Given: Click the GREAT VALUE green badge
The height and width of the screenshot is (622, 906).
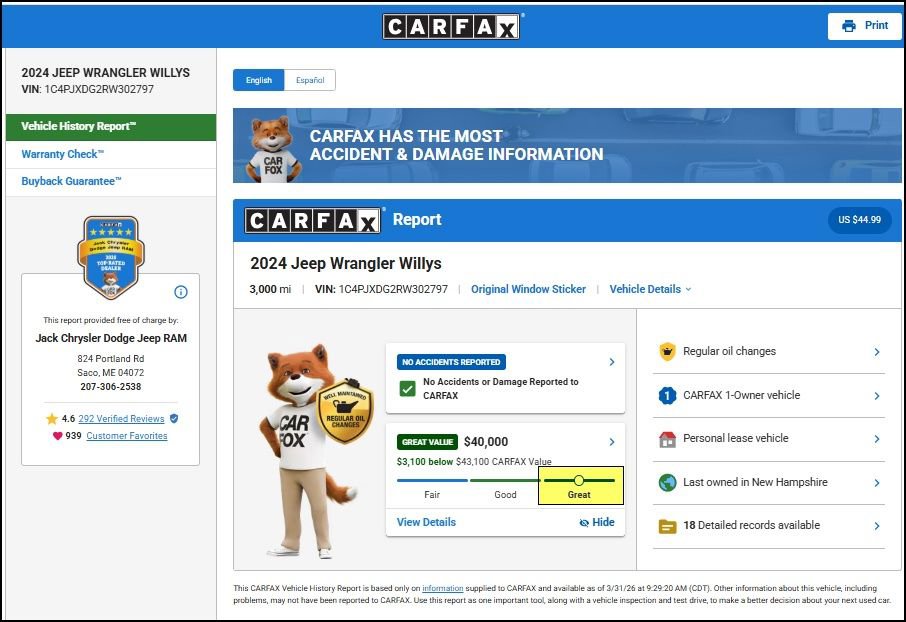Looking at the screenshot, I should 427,442.
